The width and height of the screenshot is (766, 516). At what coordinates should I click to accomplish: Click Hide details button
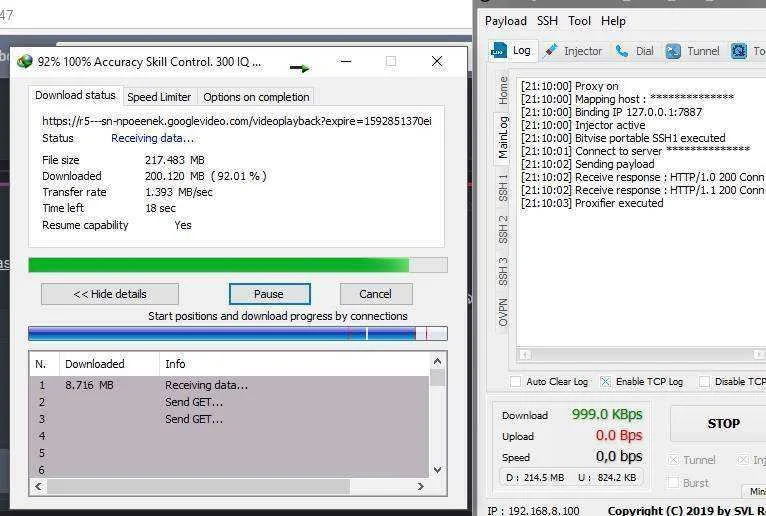[110, 294]
